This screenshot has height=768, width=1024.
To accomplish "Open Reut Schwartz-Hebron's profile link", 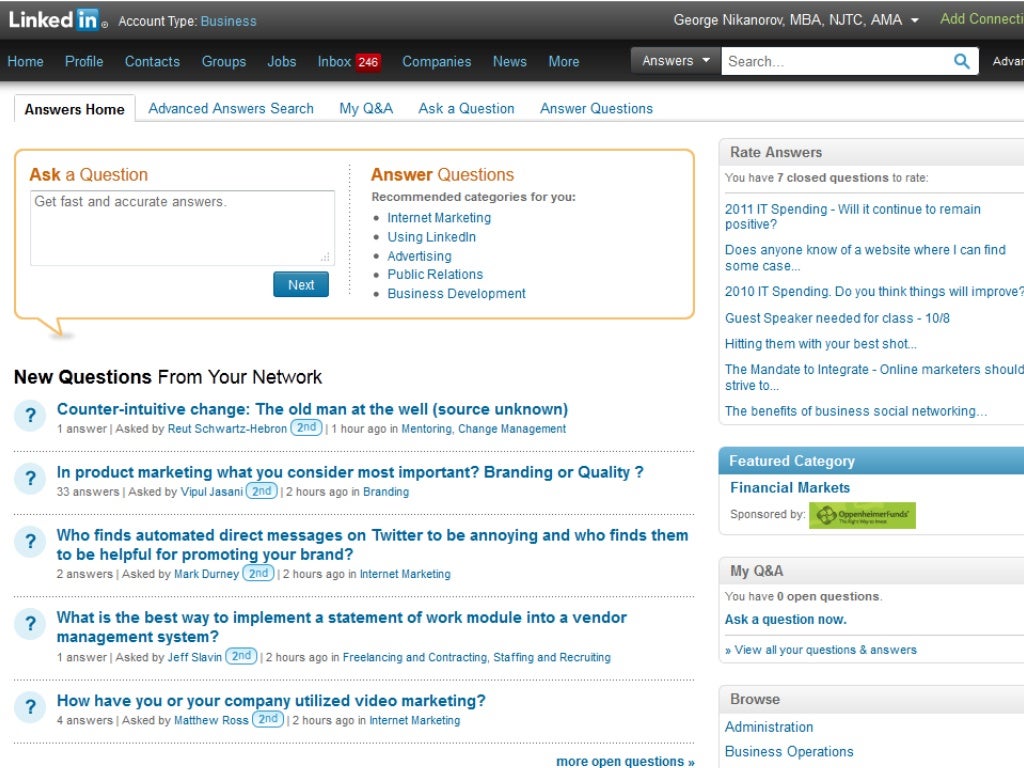I will pos(227,428).
